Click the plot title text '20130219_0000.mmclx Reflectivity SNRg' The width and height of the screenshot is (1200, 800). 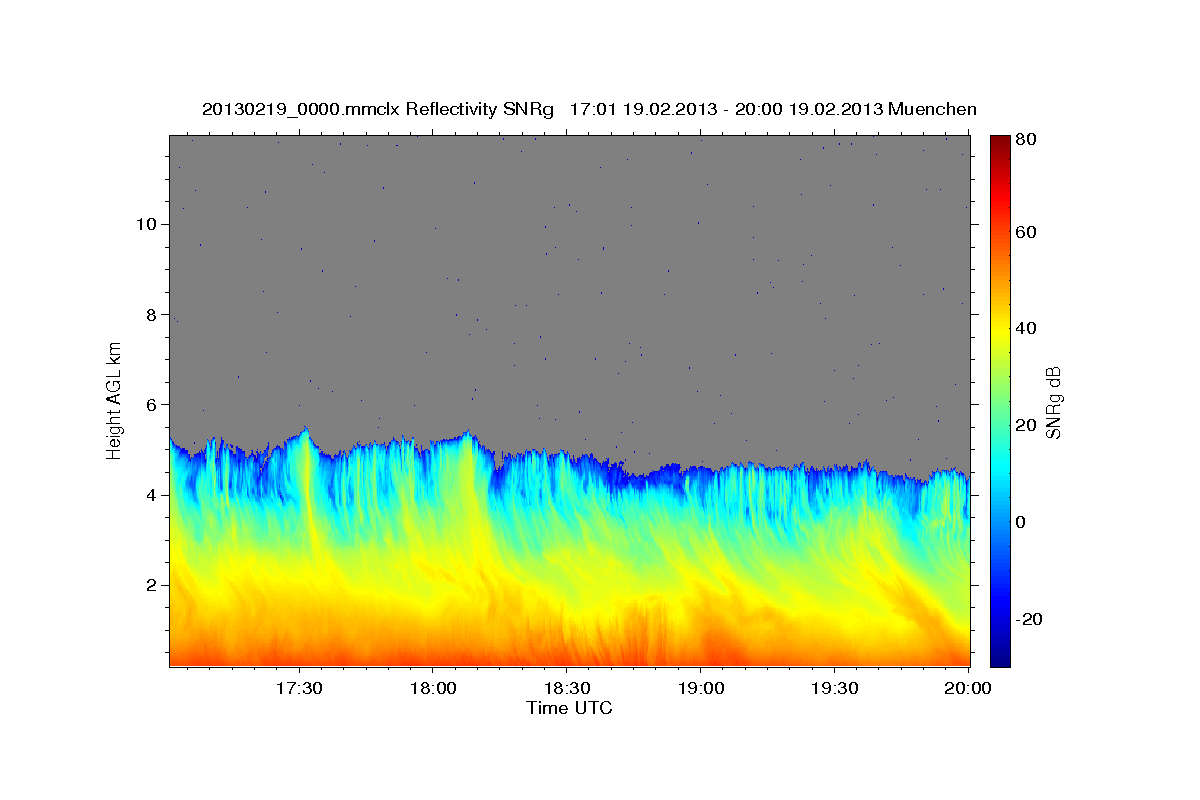[378, 109]
